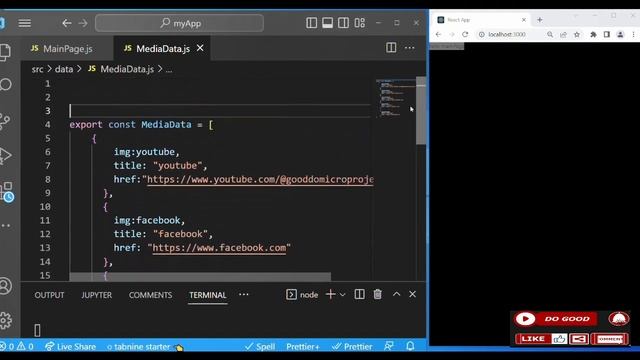Go back with the editor navigation arrow

click(x=67, y=23)
